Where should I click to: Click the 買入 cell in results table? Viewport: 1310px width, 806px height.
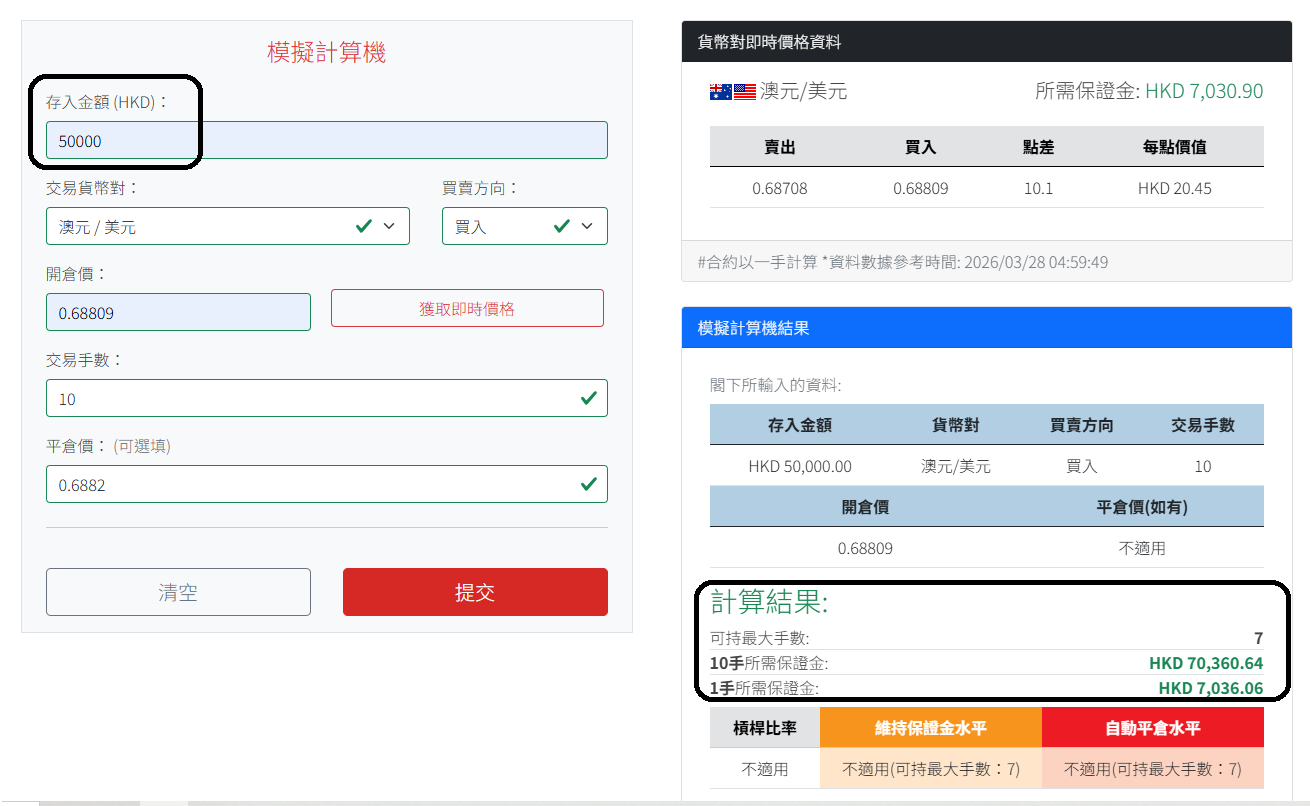coord(1082,466)
